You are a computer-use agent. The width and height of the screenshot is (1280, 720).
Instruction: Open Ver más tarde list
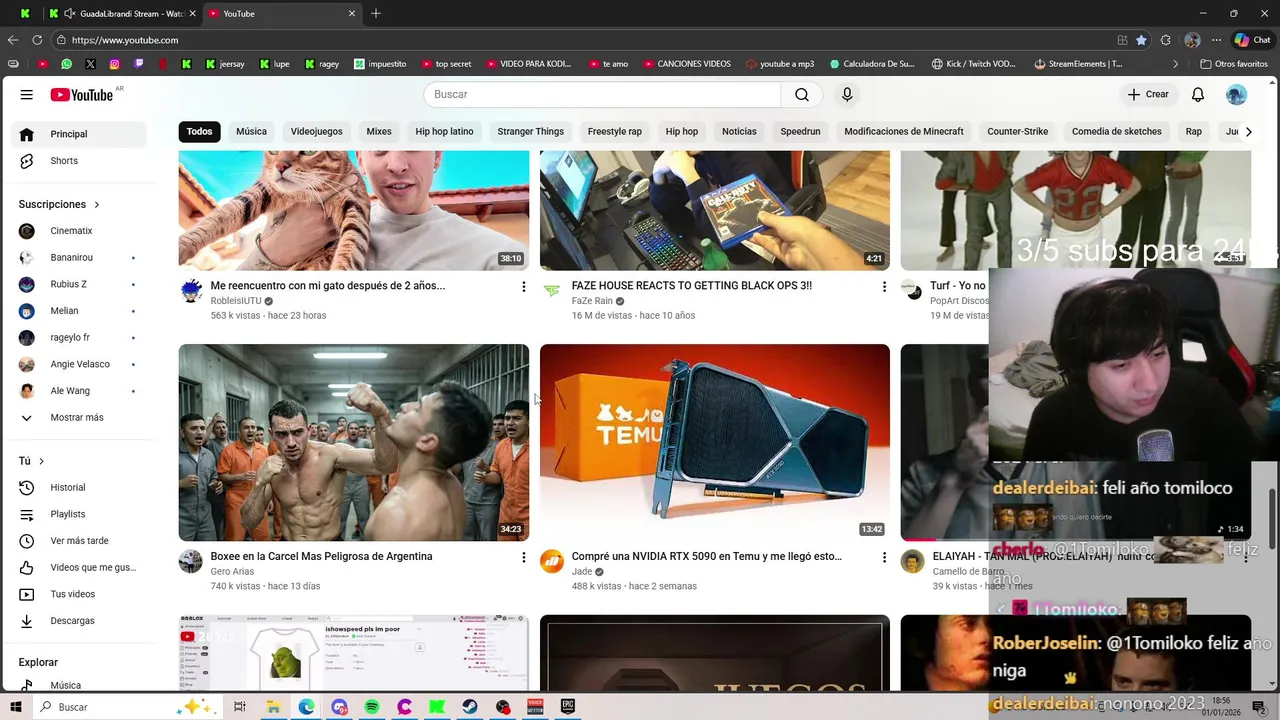tap(80, 541)
